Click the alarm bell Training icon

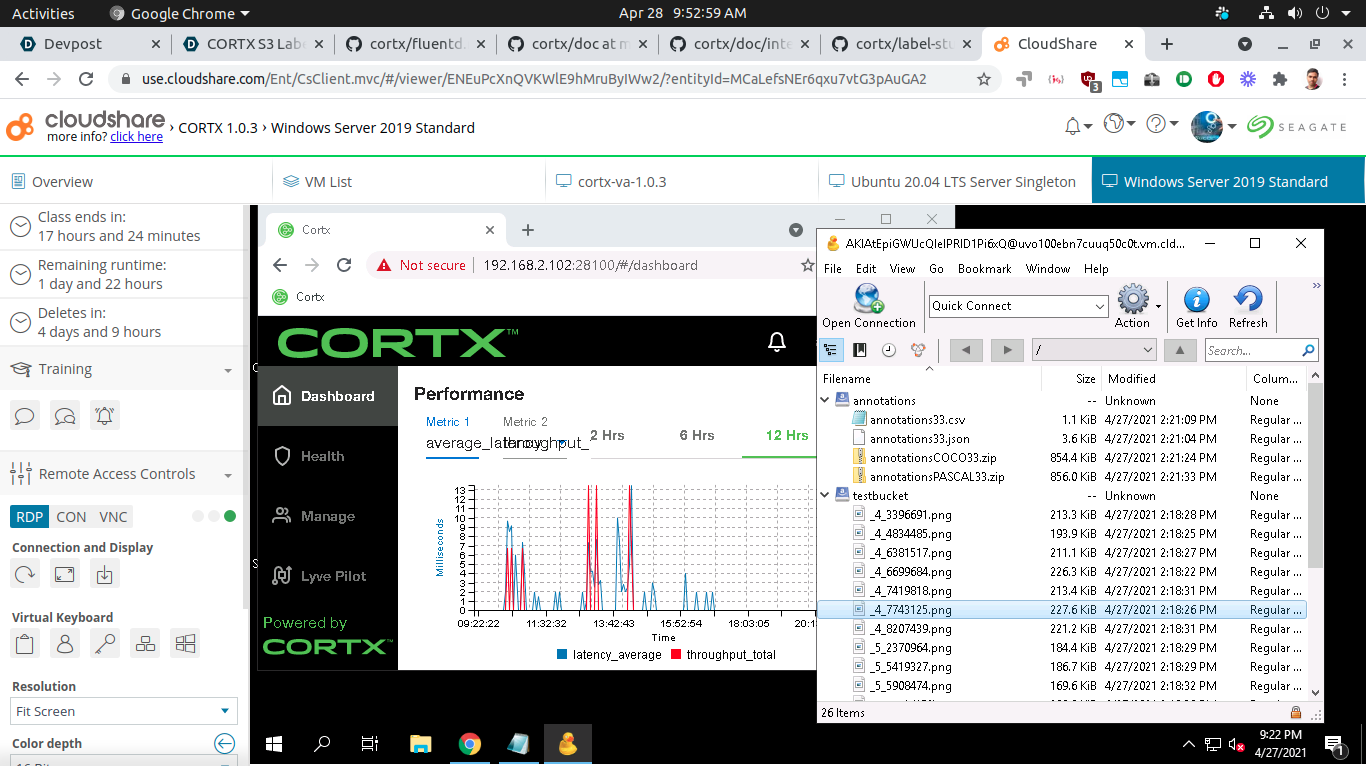click(105, 415)
